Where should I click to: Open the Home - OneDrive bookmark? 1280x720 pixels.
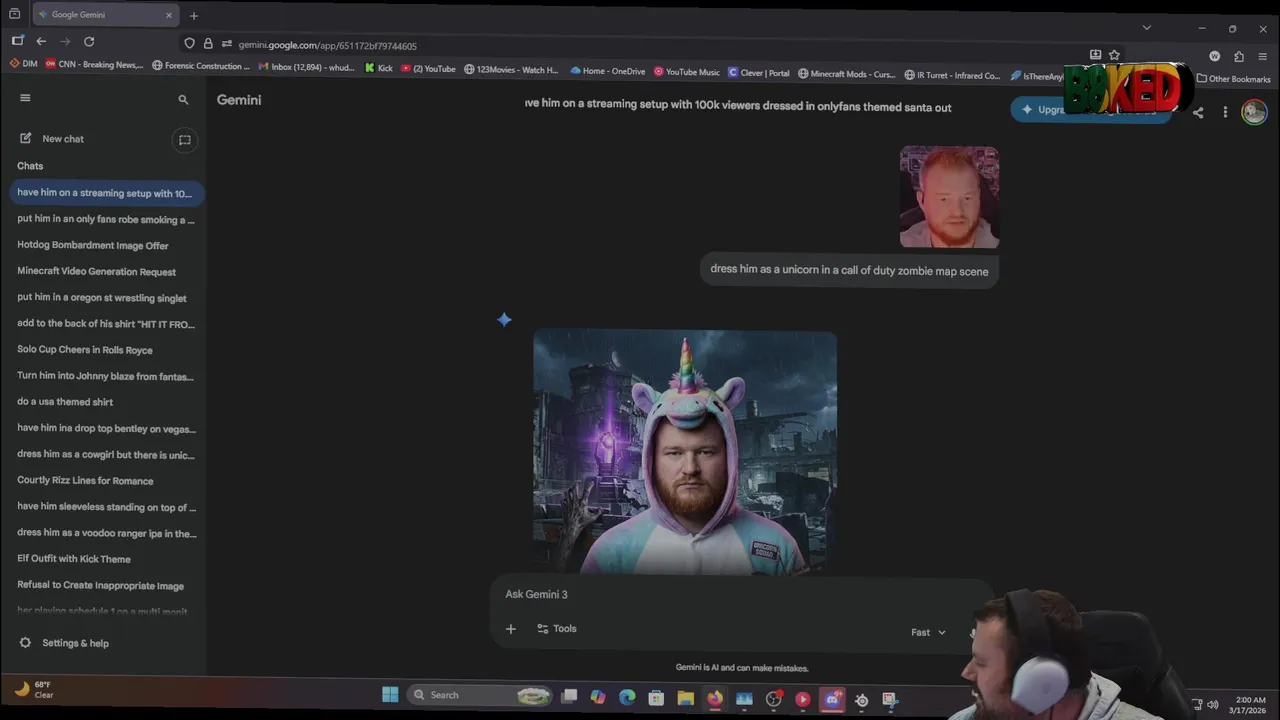608,71
